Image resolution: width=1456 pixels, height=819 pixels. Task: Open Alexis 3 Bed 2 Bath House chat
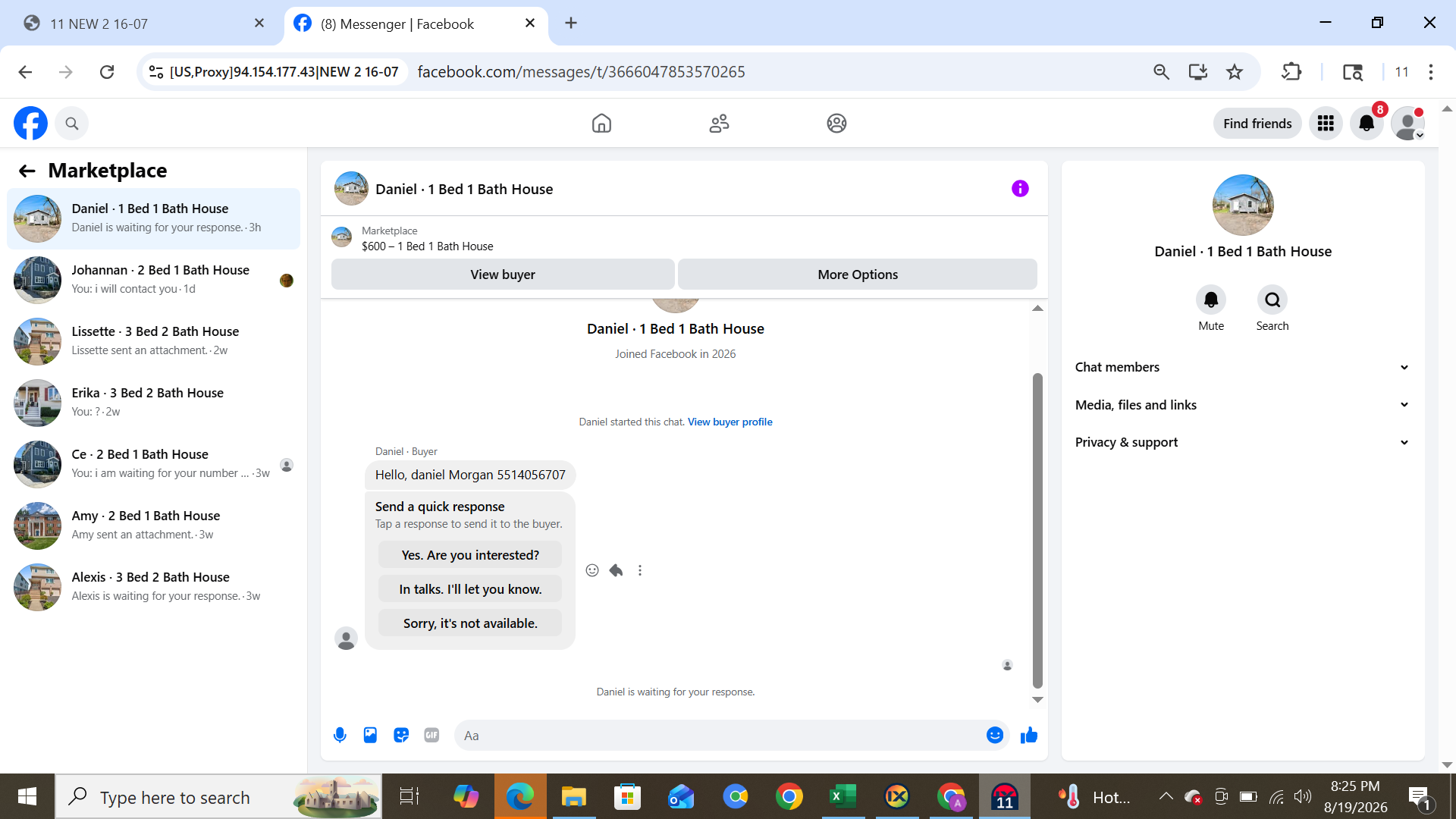click(154, 586)
